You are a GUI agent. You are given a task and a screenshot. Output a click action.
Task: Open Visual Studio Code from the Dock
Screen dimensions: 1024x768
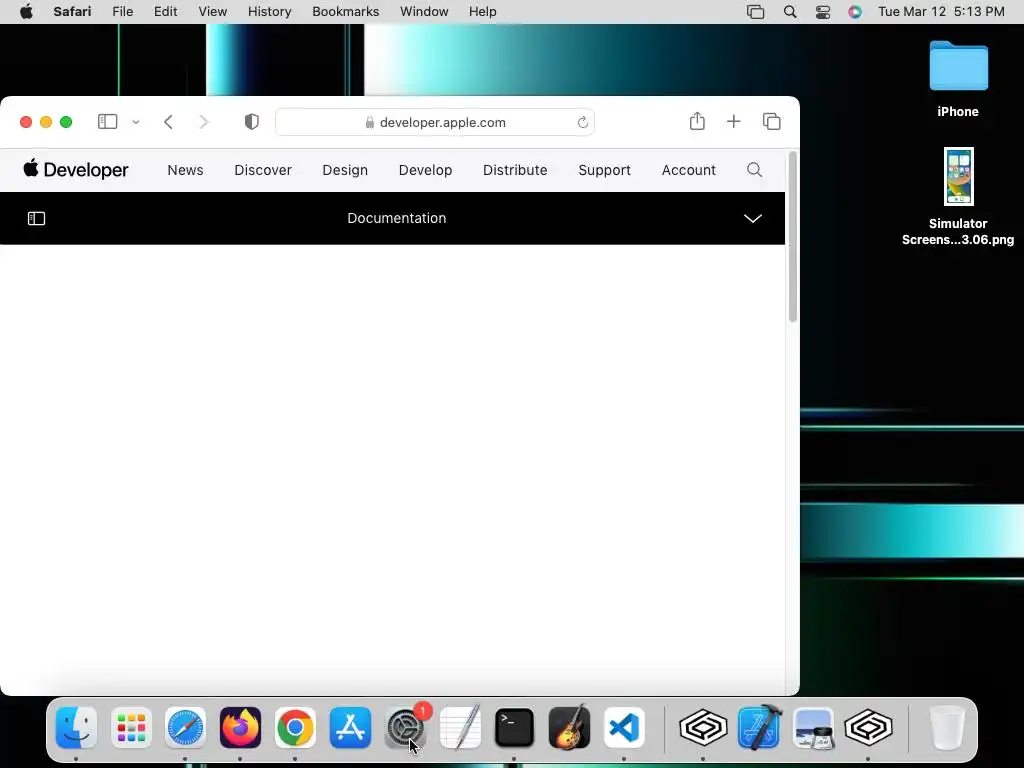pyautogui.click(x=624, y=728)
